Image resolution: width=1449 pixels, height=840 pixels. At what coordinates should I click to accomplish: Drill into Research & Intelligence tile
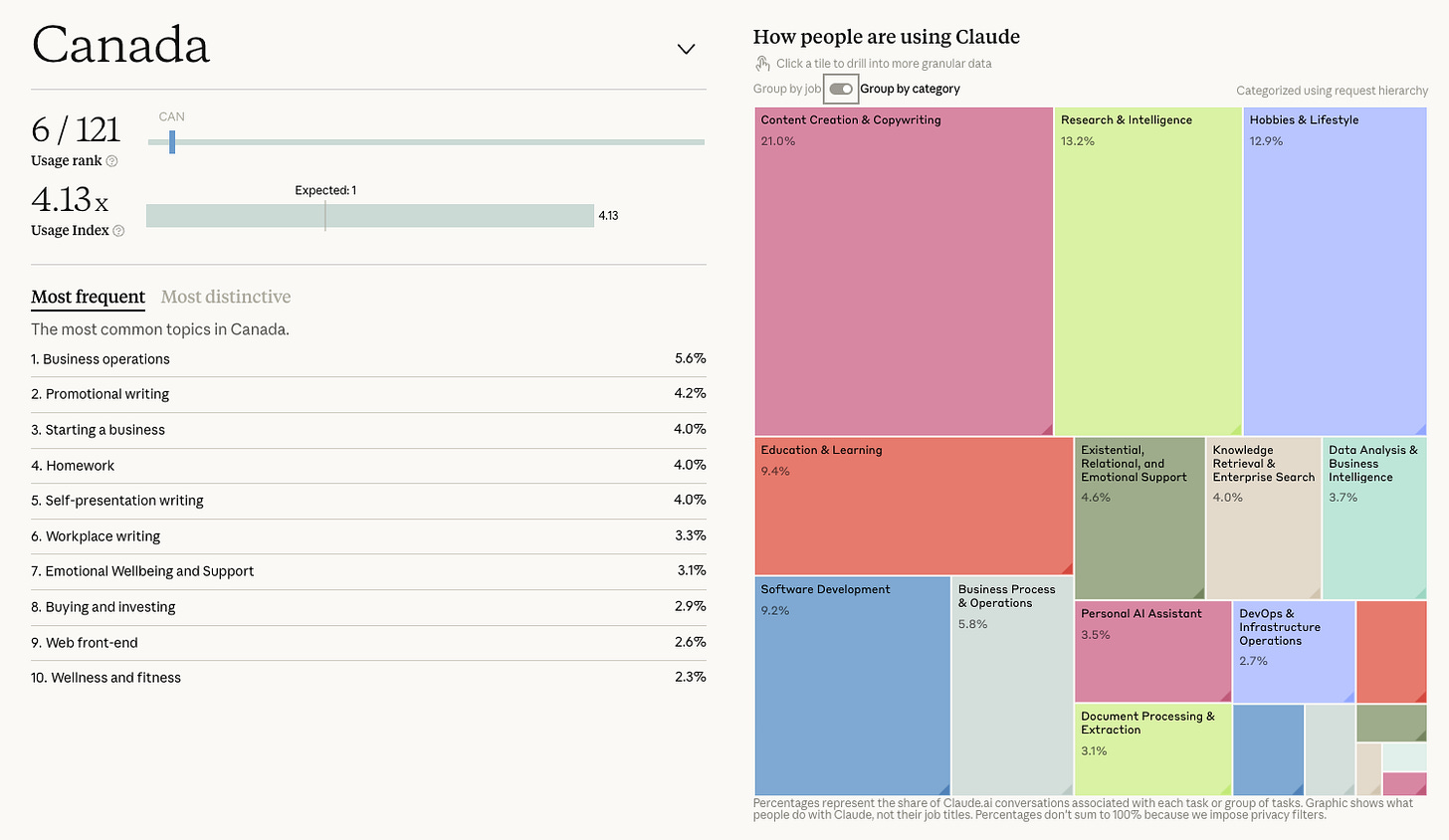(x=1147, y=272)
